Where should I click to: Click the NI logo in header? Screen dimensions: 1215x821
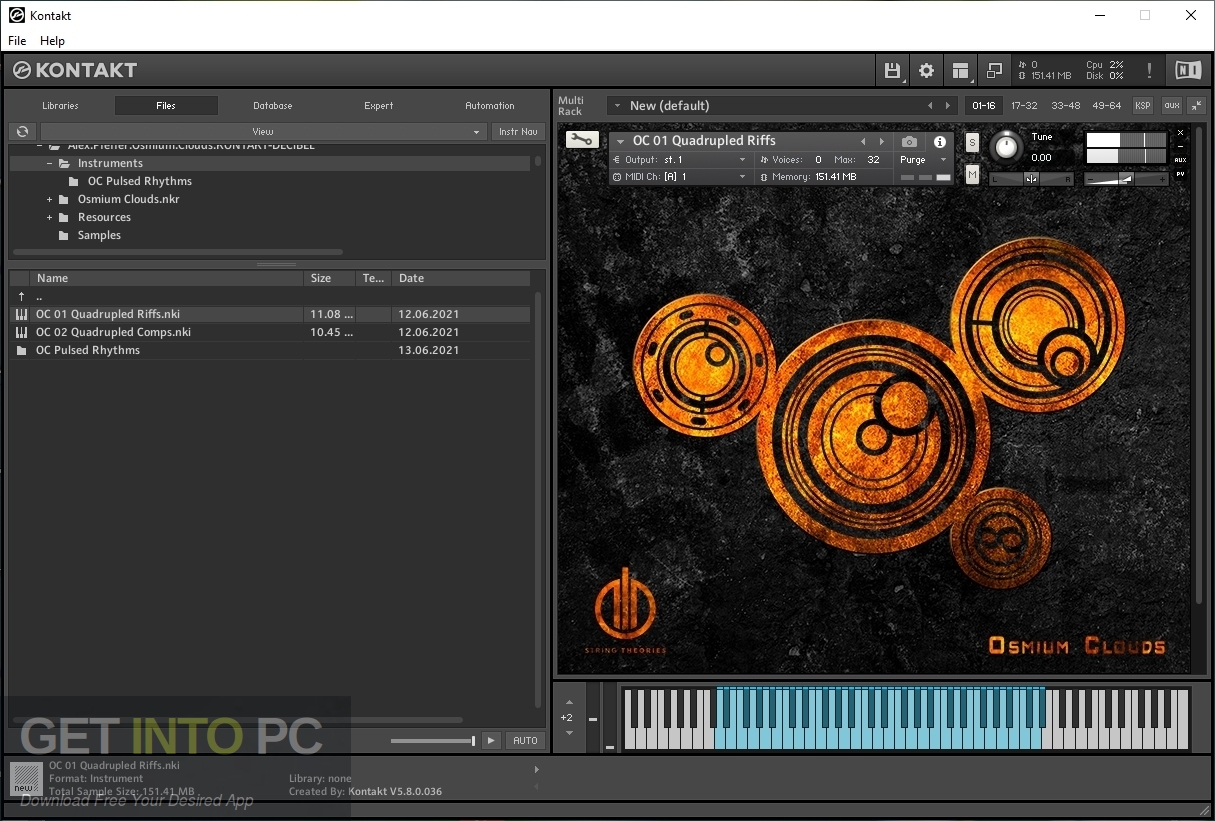pyautogui.click(x=1188, y=70)
